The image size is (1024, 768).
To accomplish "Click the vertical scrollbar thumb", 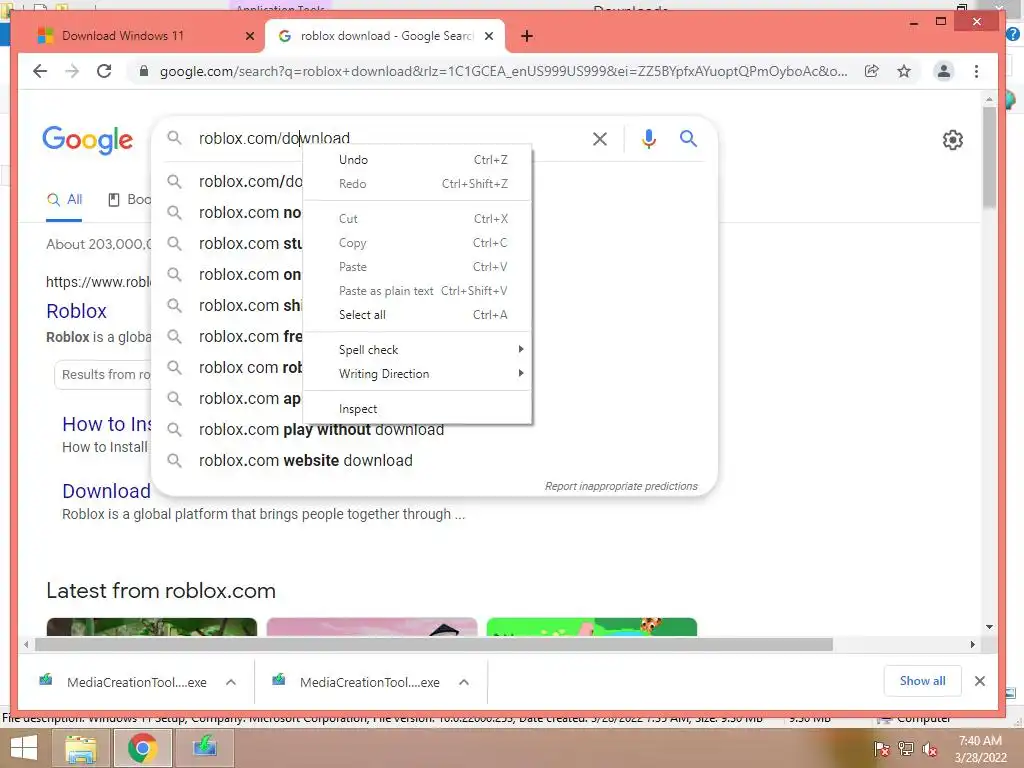I will (989, 157).
